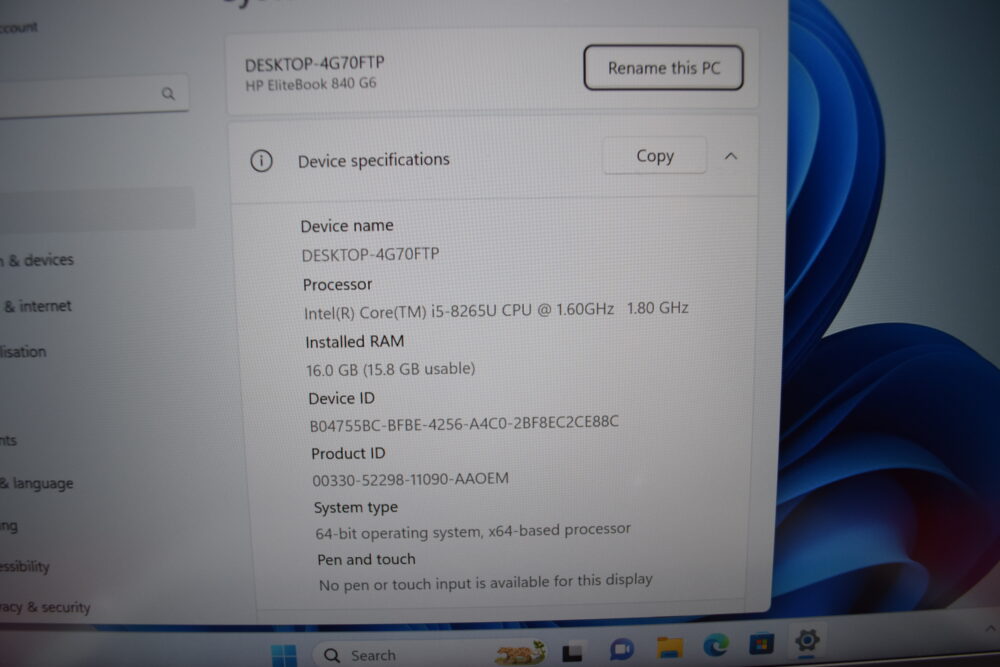This screenshot has height=667, width=1000.
Task: Click the 'No pen or touch input' value
Action: click(486, 583)
